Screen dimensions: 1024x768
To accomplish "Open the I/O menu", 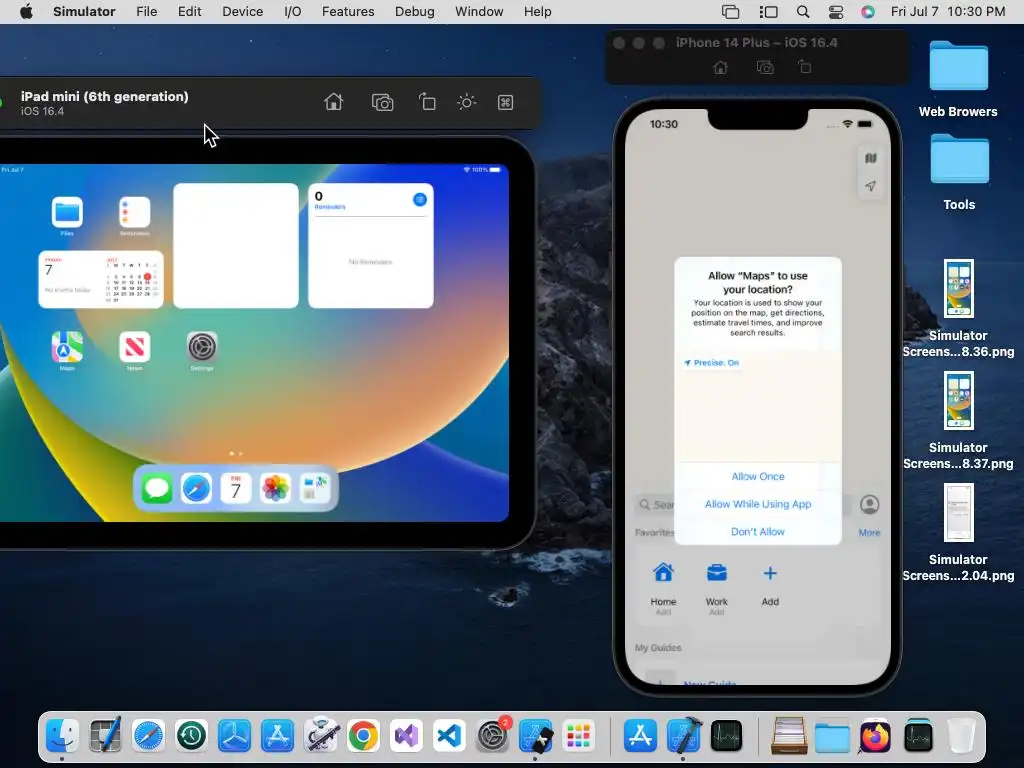I will [x=293, y=12].
